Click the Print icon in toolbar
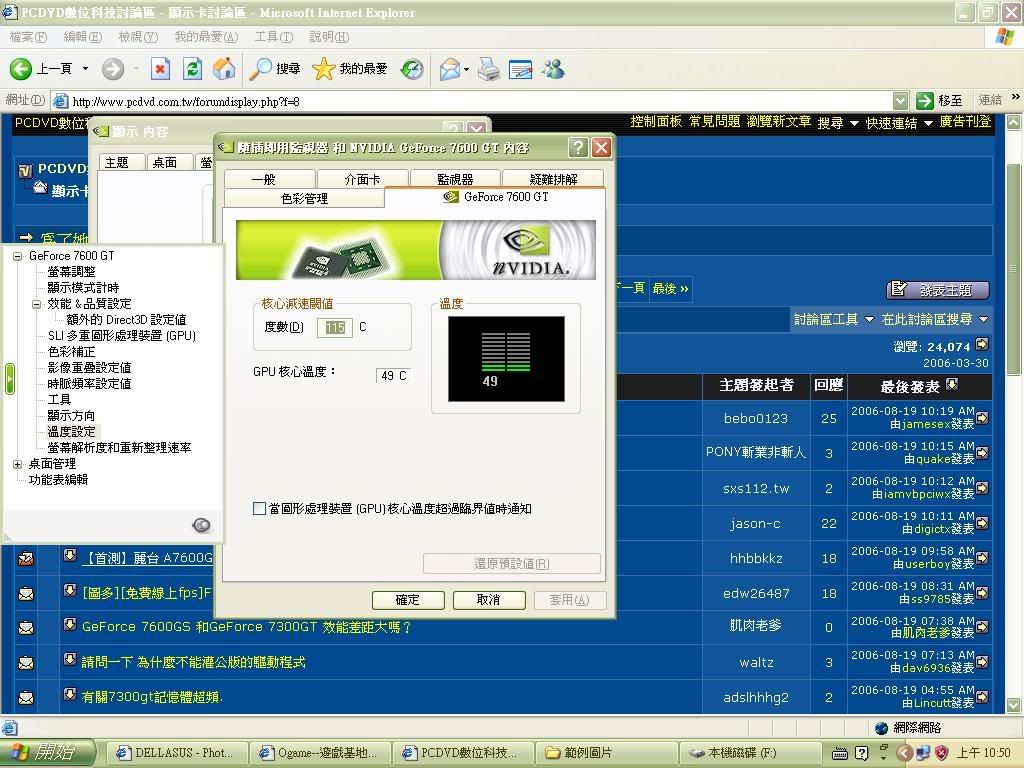Viewport: 1024px width, 768px height. pos(488,69)
